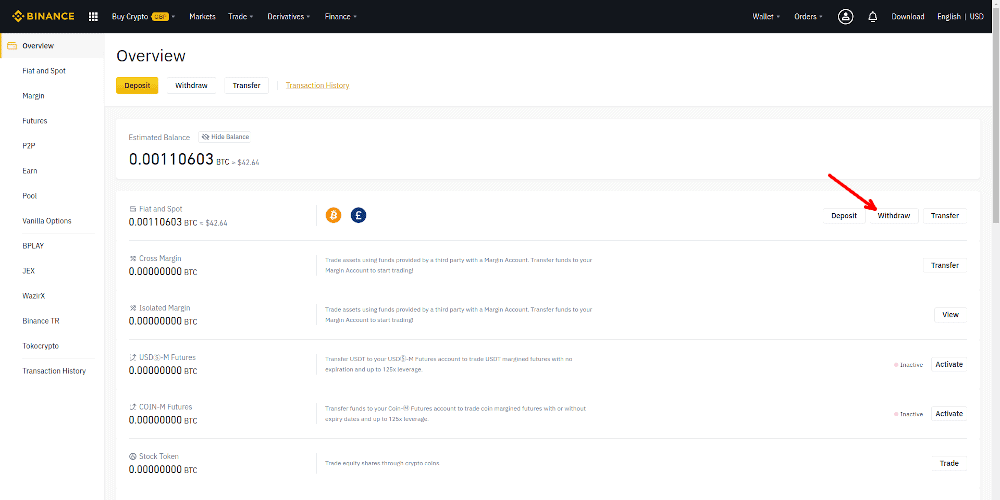Image resolution: width=1000 pixels, height=500 pixels.
Task: Select Overview in the sidebar
Action: [x=52, y=46]
